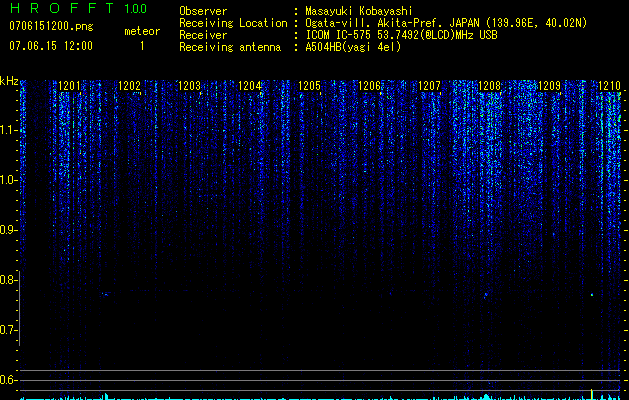Click the bright echo spot before 1210

[592, 295]
